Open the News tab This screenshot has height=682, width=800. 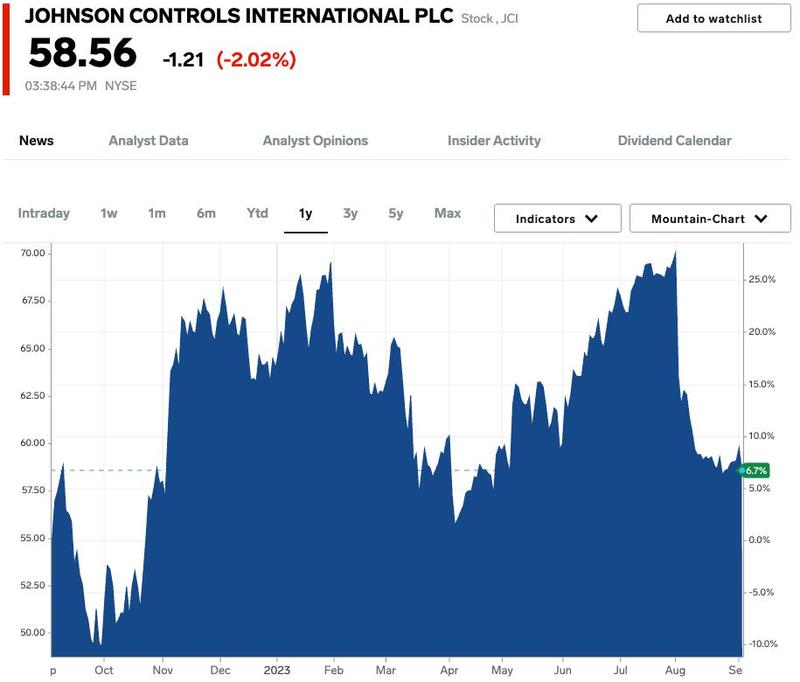click(x=36, y=140)
